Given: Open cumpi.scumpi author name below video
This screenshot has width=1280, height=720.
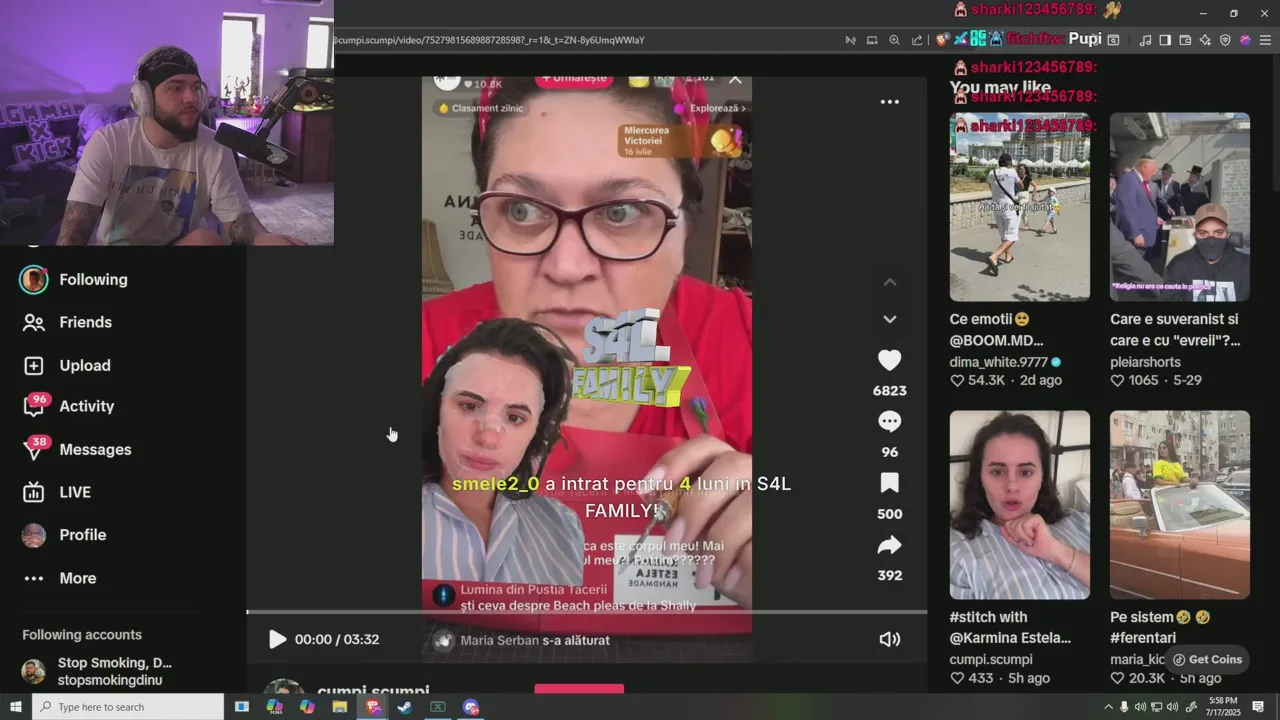Looking at the screenshot, I should pos(373,691).
